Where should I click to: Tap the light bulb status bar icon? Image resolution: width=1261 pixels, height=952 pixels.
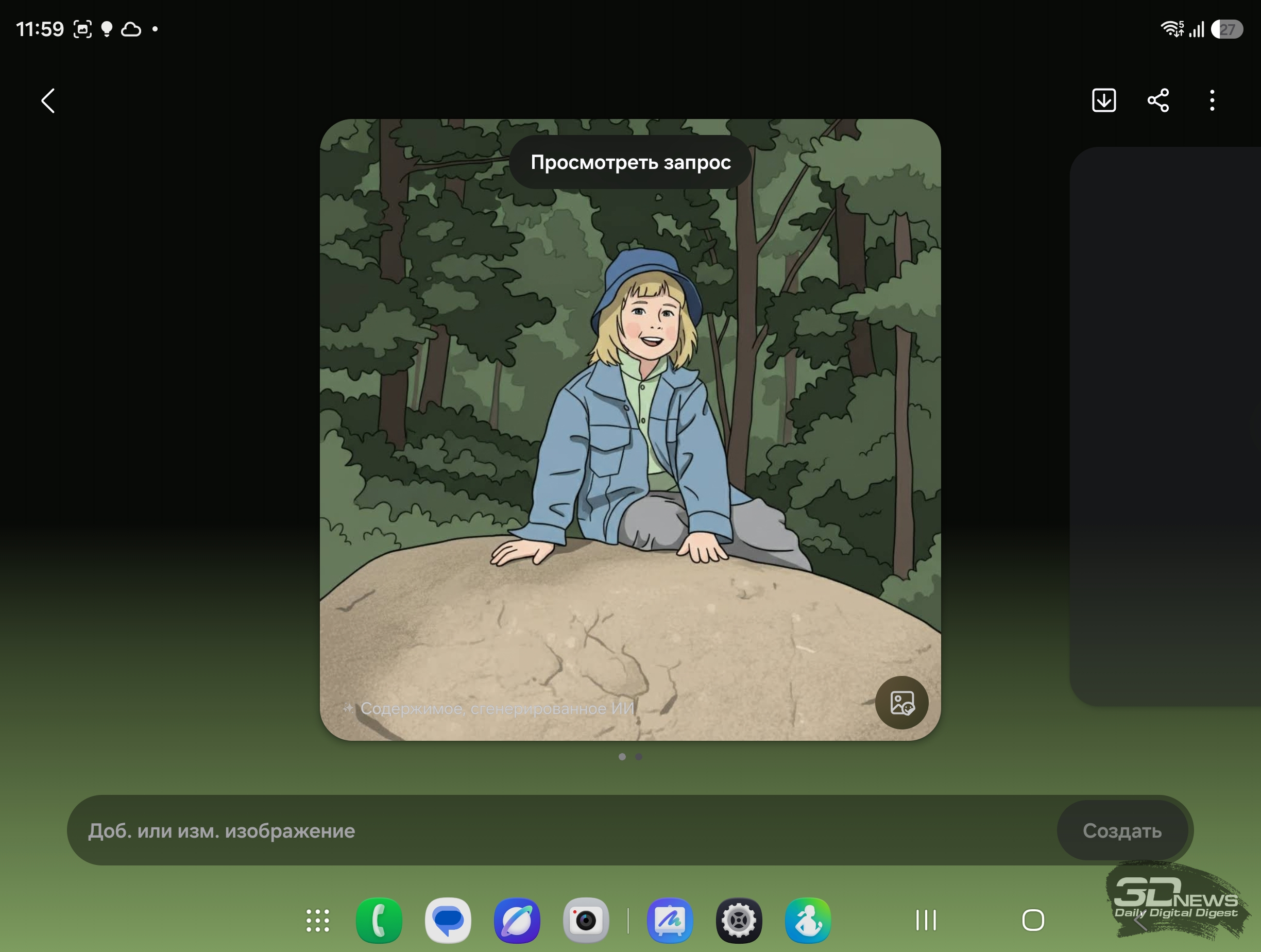click(107, 29)
